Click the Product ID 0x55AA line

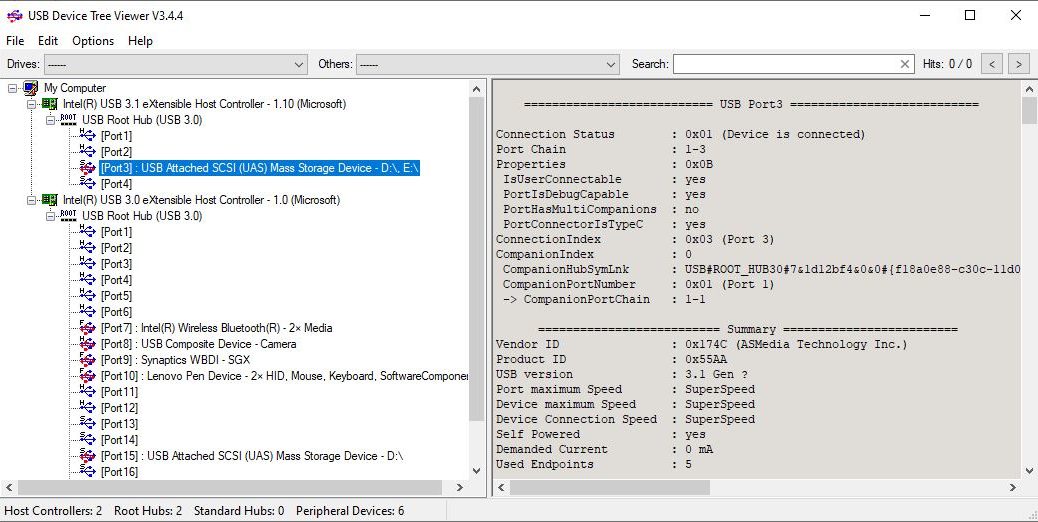611,359
